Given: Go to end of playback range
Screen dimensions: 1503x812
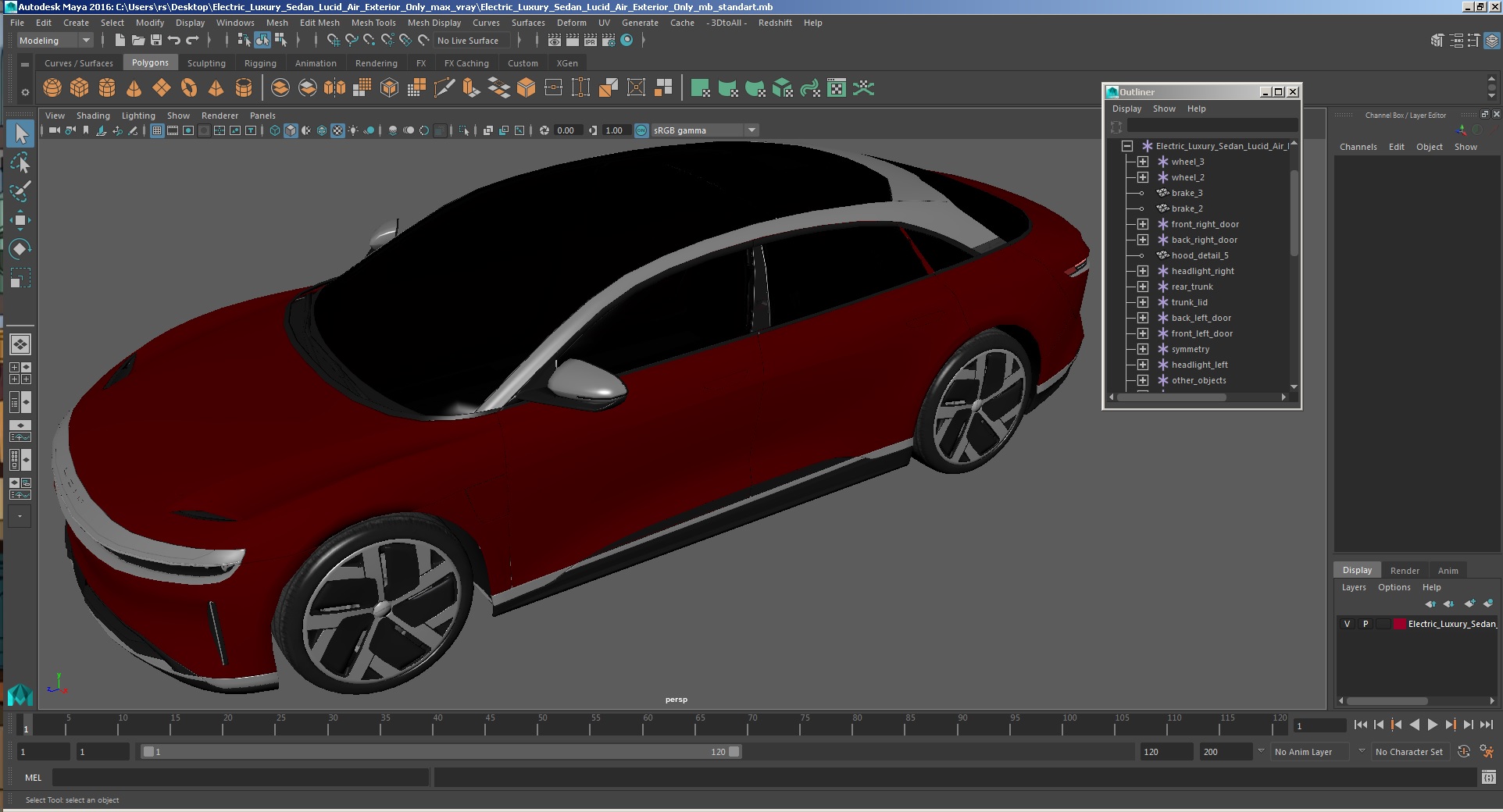Looking at the screenshot, I should coord(1486,725).
